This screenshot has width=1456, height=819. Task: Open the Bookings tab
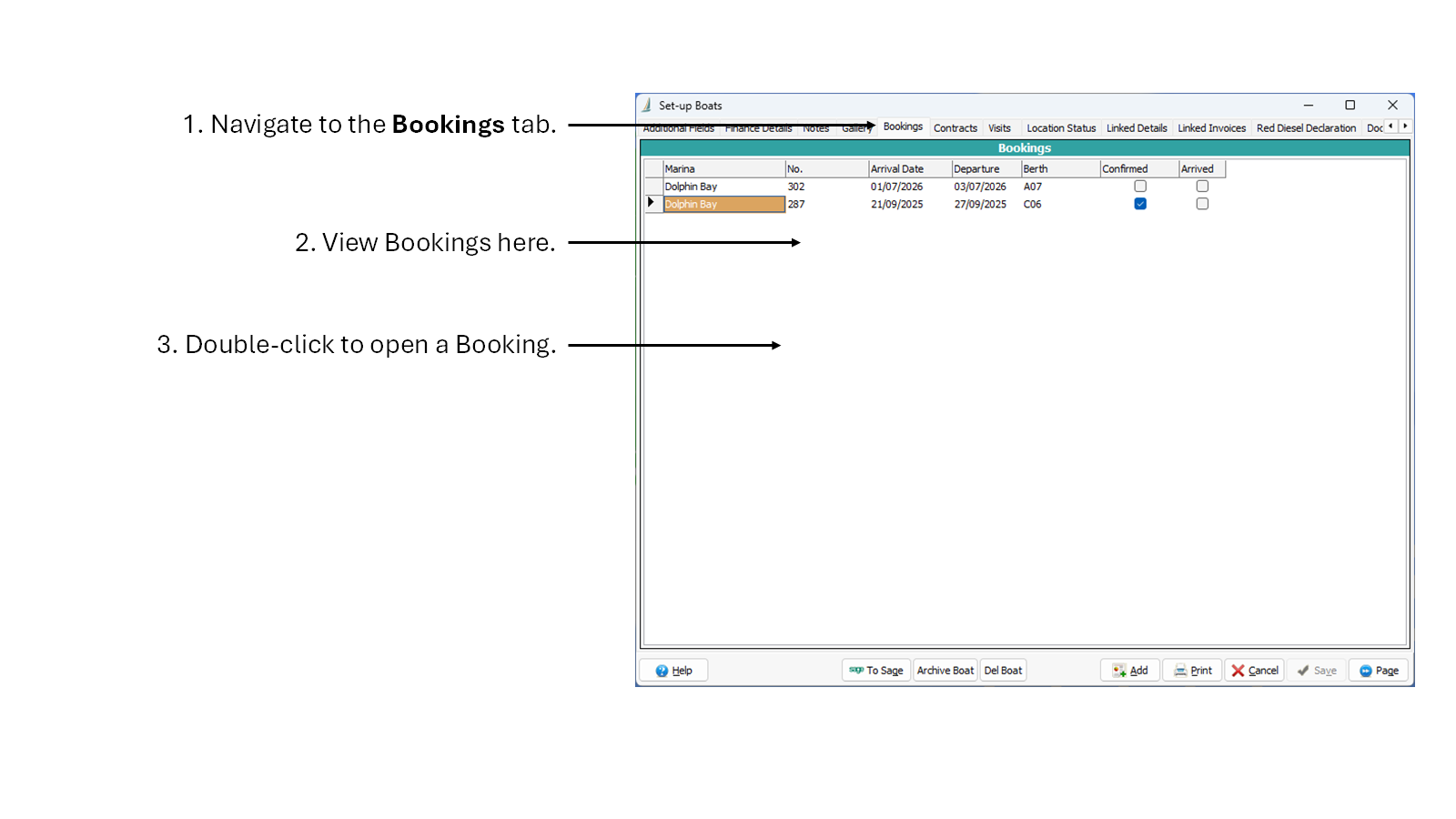pyautogui.click(x=902, y=126)
